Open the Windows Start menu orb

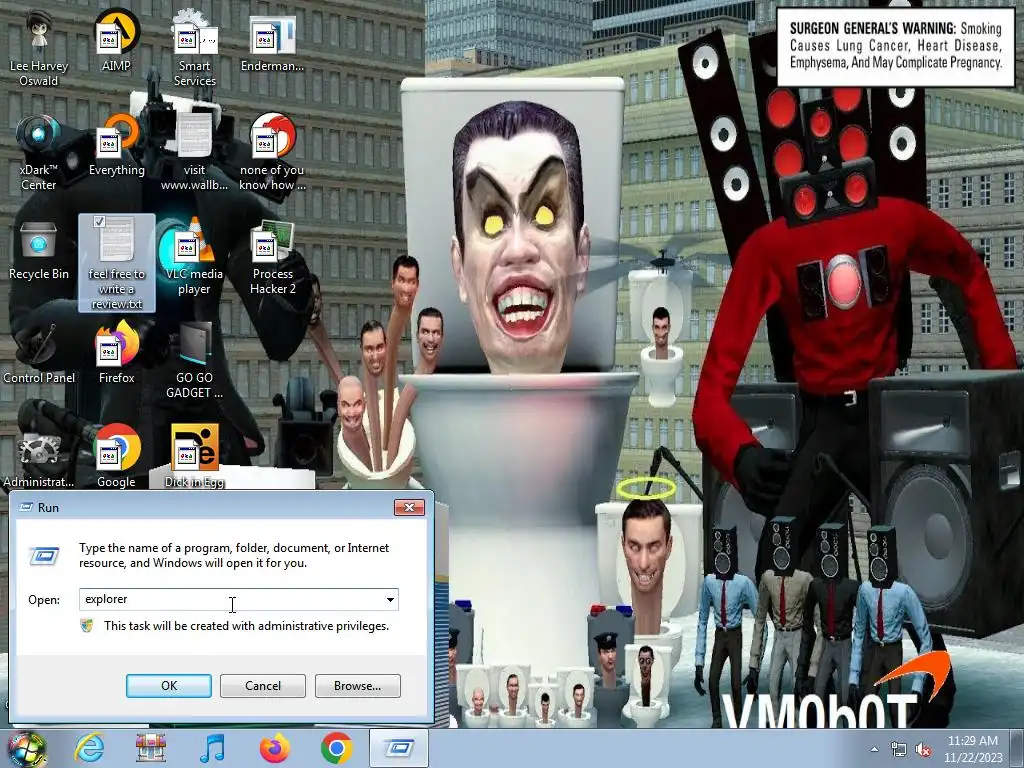tap(26, 748)
